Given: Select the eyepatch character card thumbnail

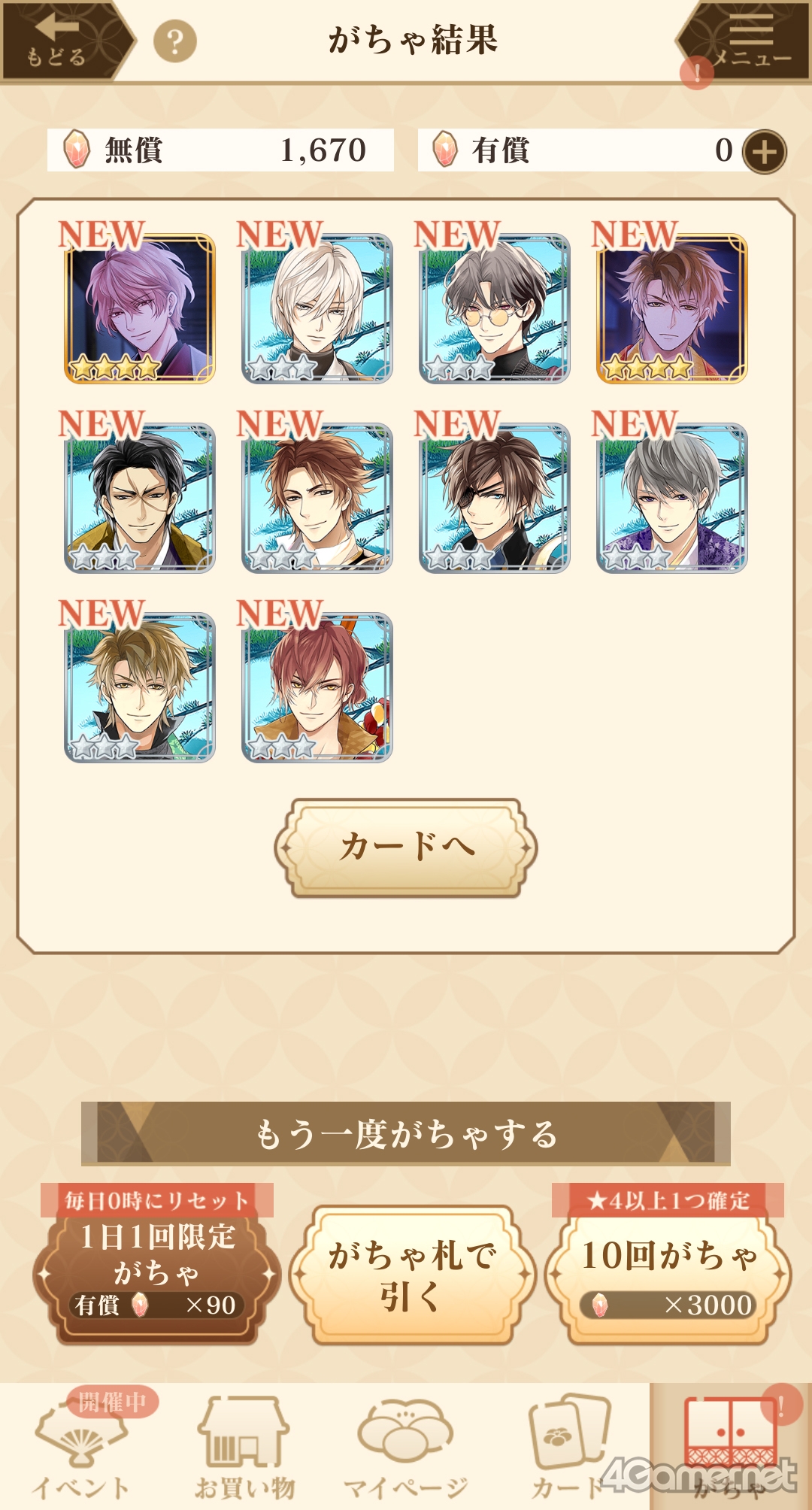Looking at the screenshot, I should point(495,498).
